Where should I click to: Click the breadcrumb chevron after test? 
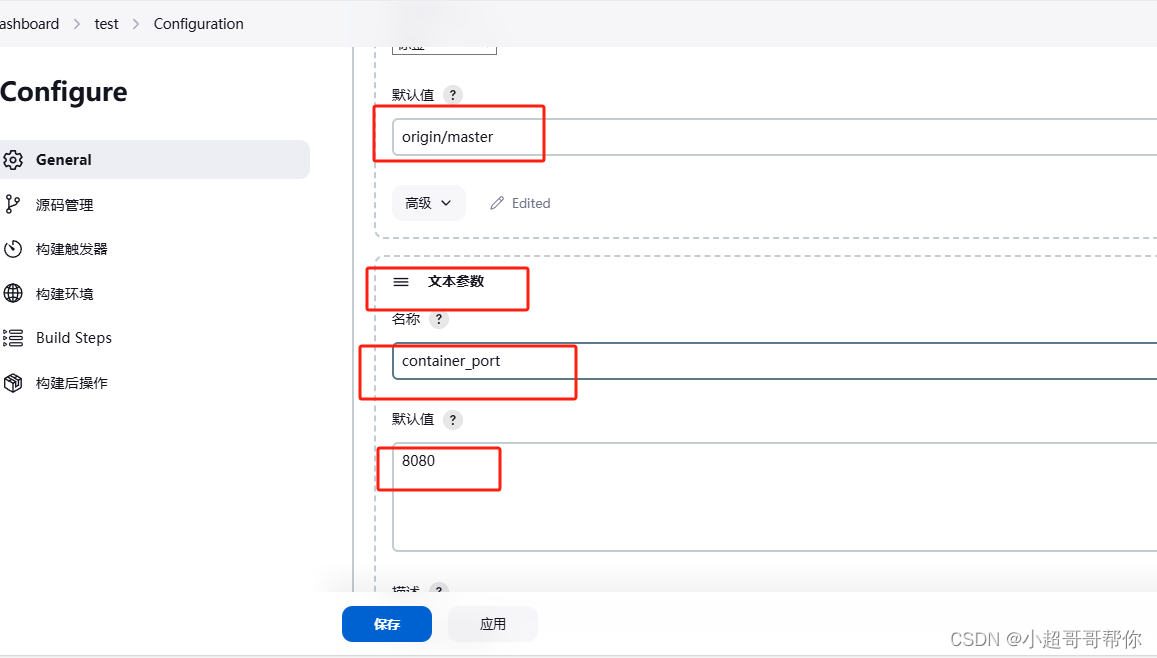(x=136, y=24)
